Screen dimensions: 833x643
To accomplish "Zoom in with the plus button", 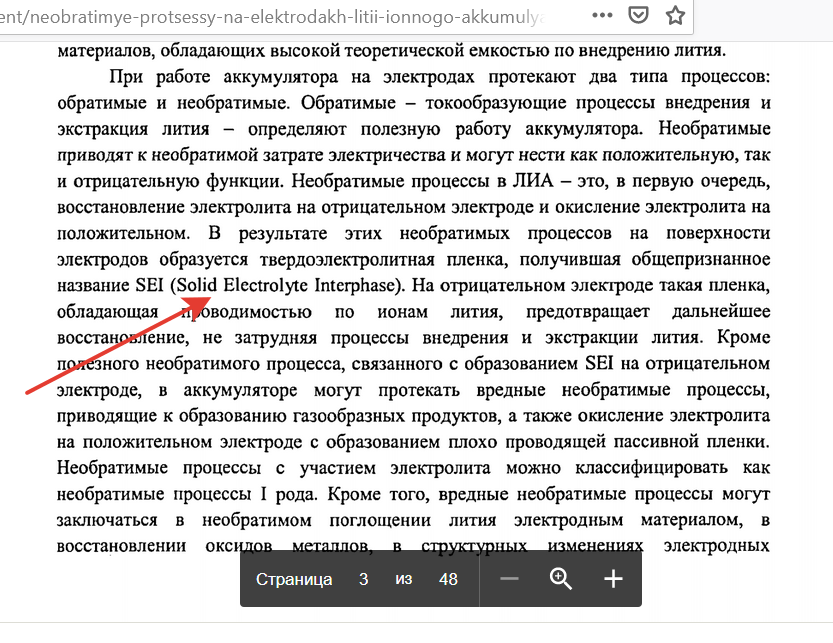I will (613, 579).
